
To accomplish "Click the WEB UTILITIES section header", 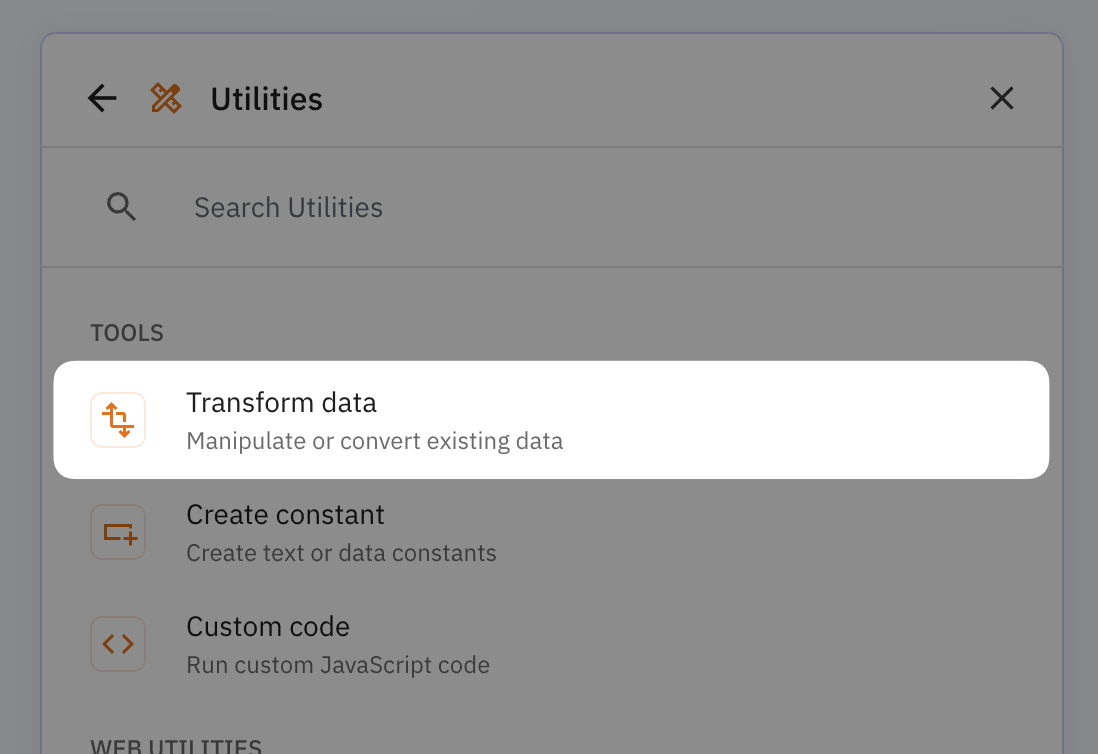I will [175, 745].
